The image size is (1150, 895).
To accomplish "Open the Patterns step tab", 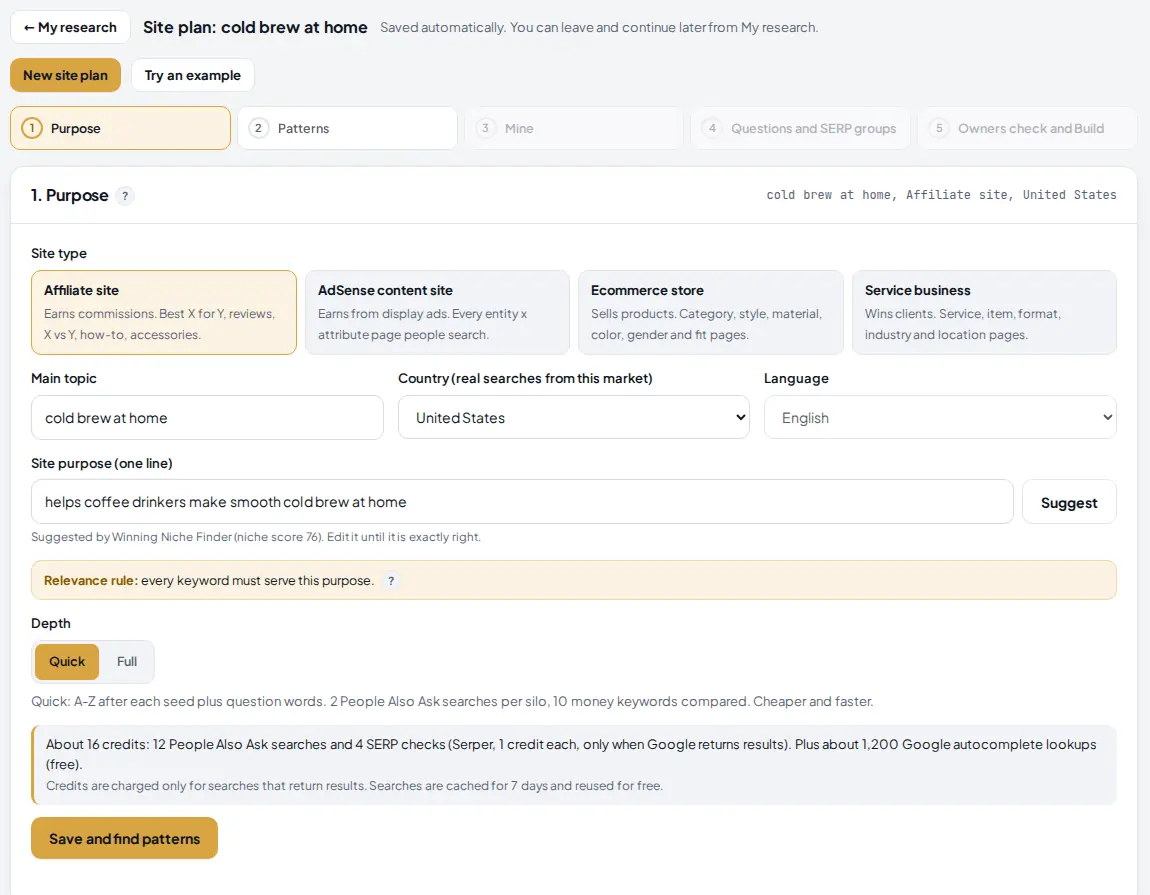I will pos(347,128).
